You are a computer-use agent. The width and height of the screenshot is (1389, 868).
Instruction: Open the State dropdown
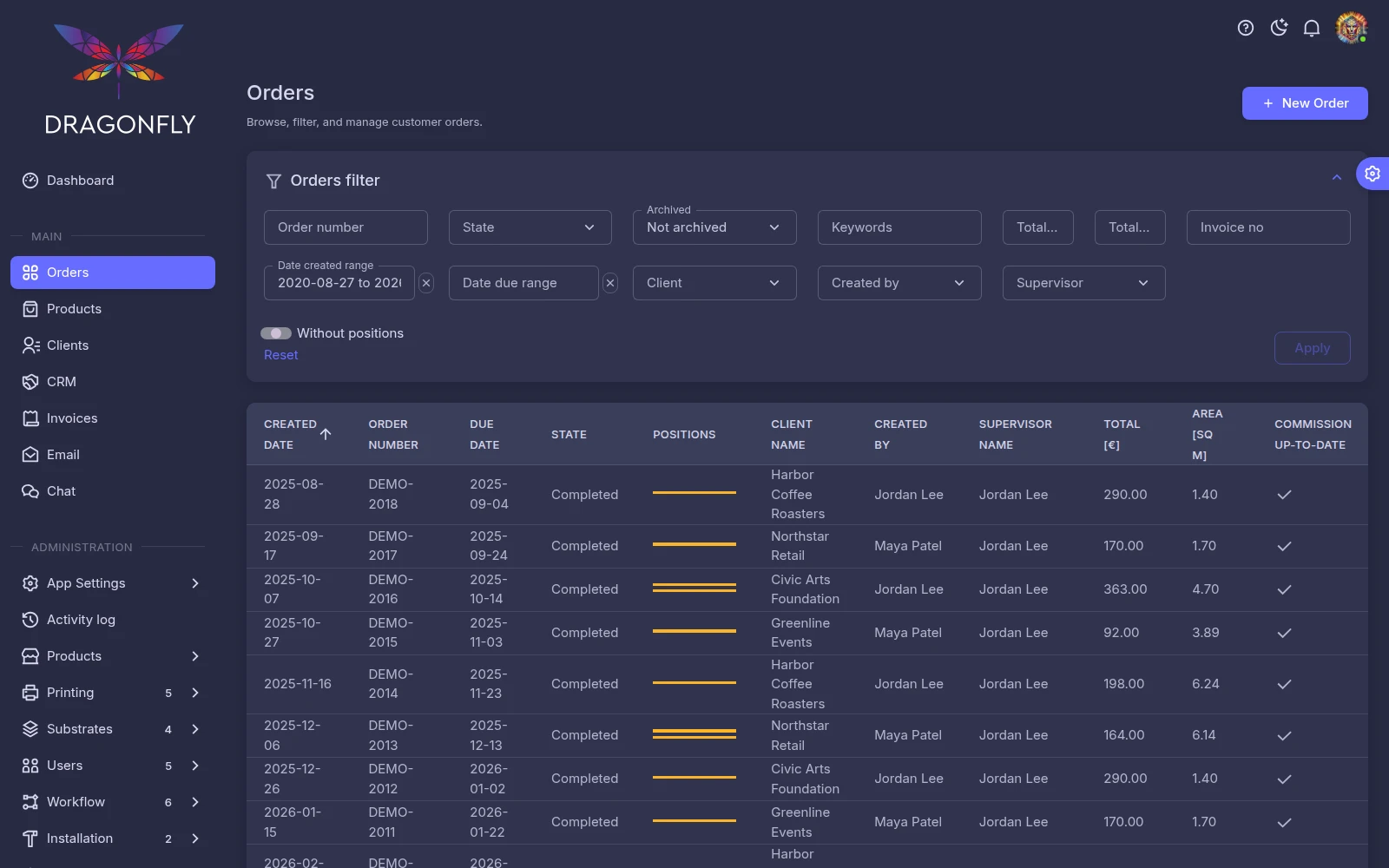[530, 227]
